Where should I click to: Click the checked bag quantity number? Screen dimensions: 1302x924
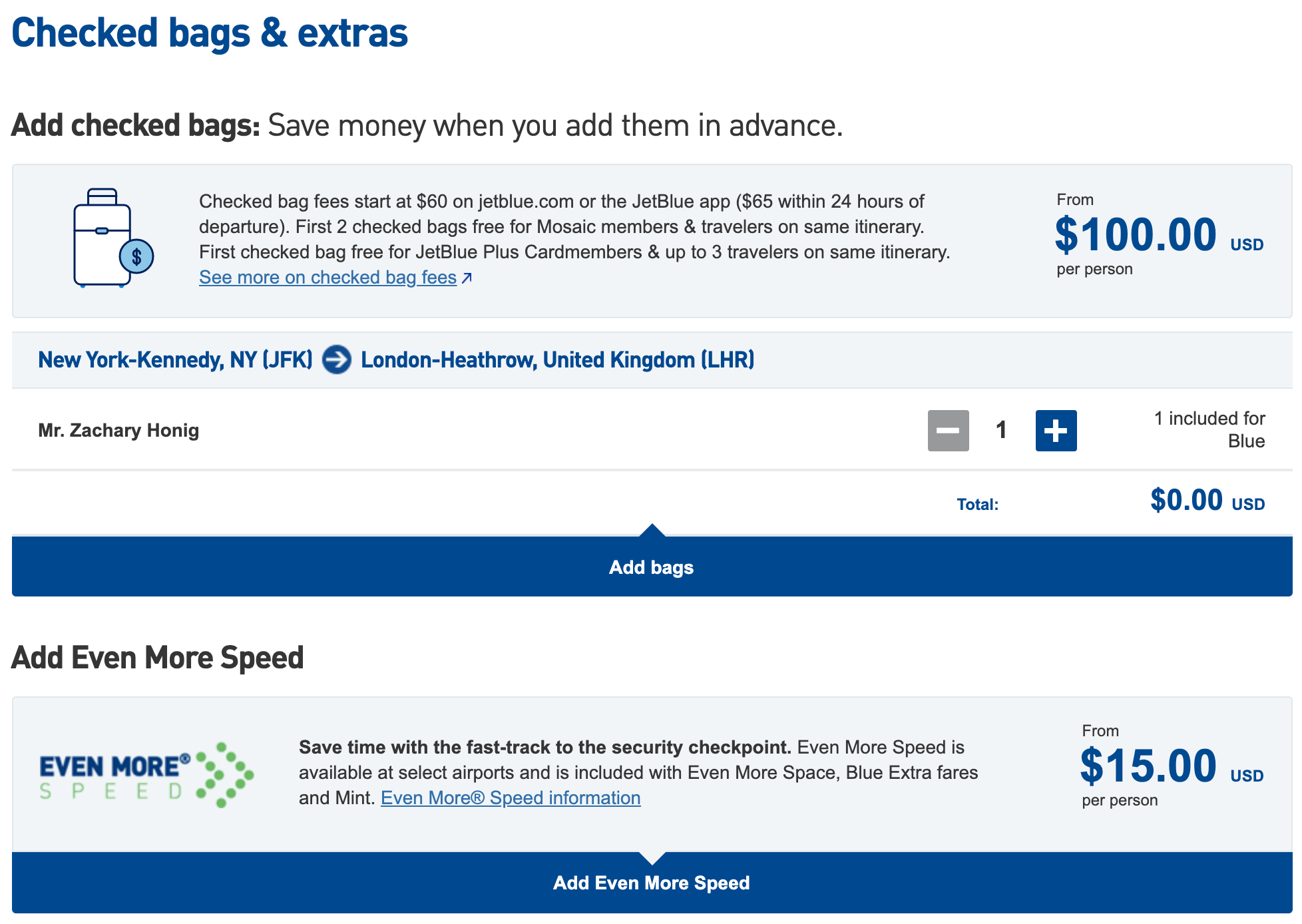(x=1001, y=431)
